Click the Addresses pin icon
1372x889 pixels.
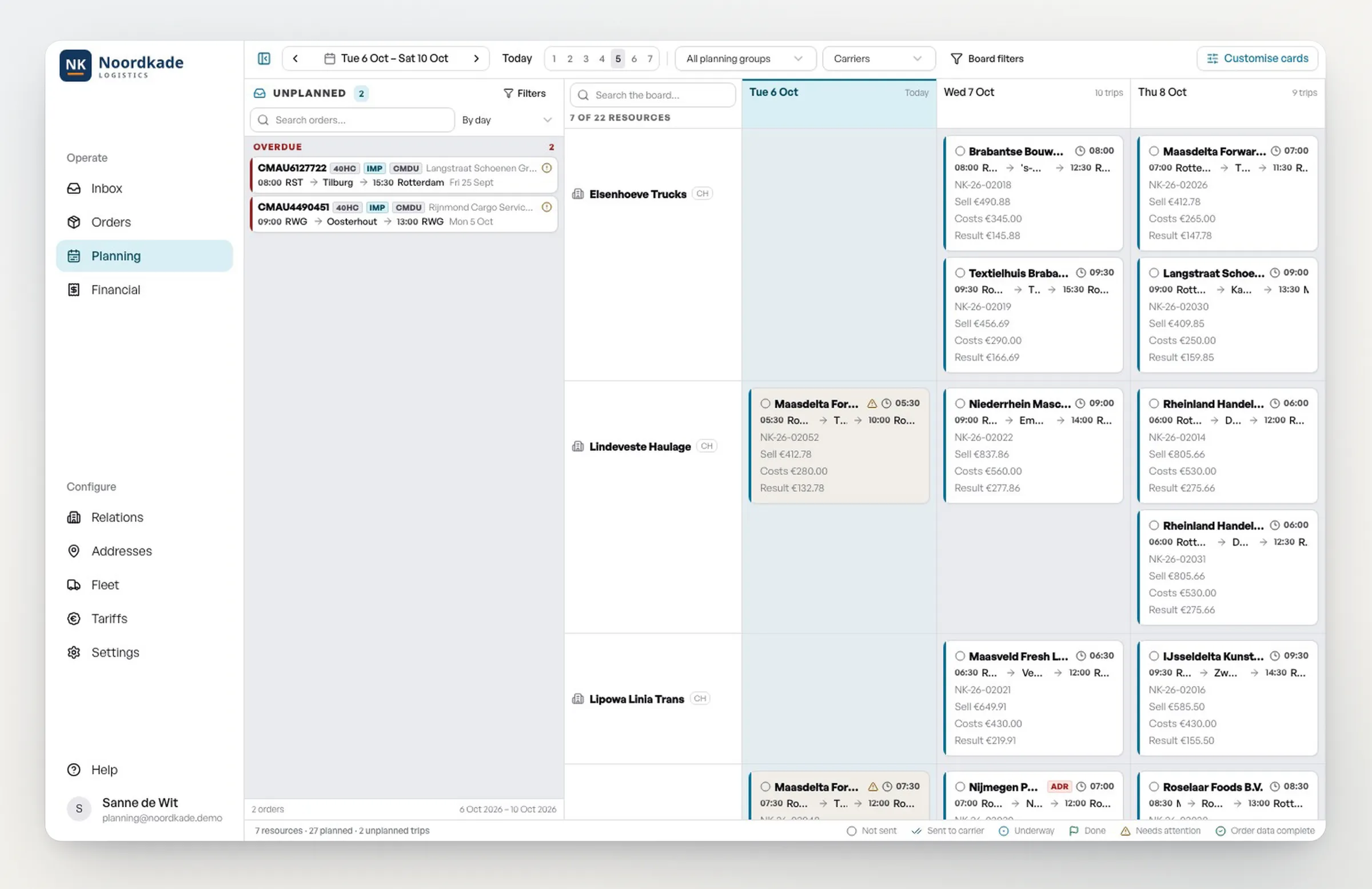(74, 551)
